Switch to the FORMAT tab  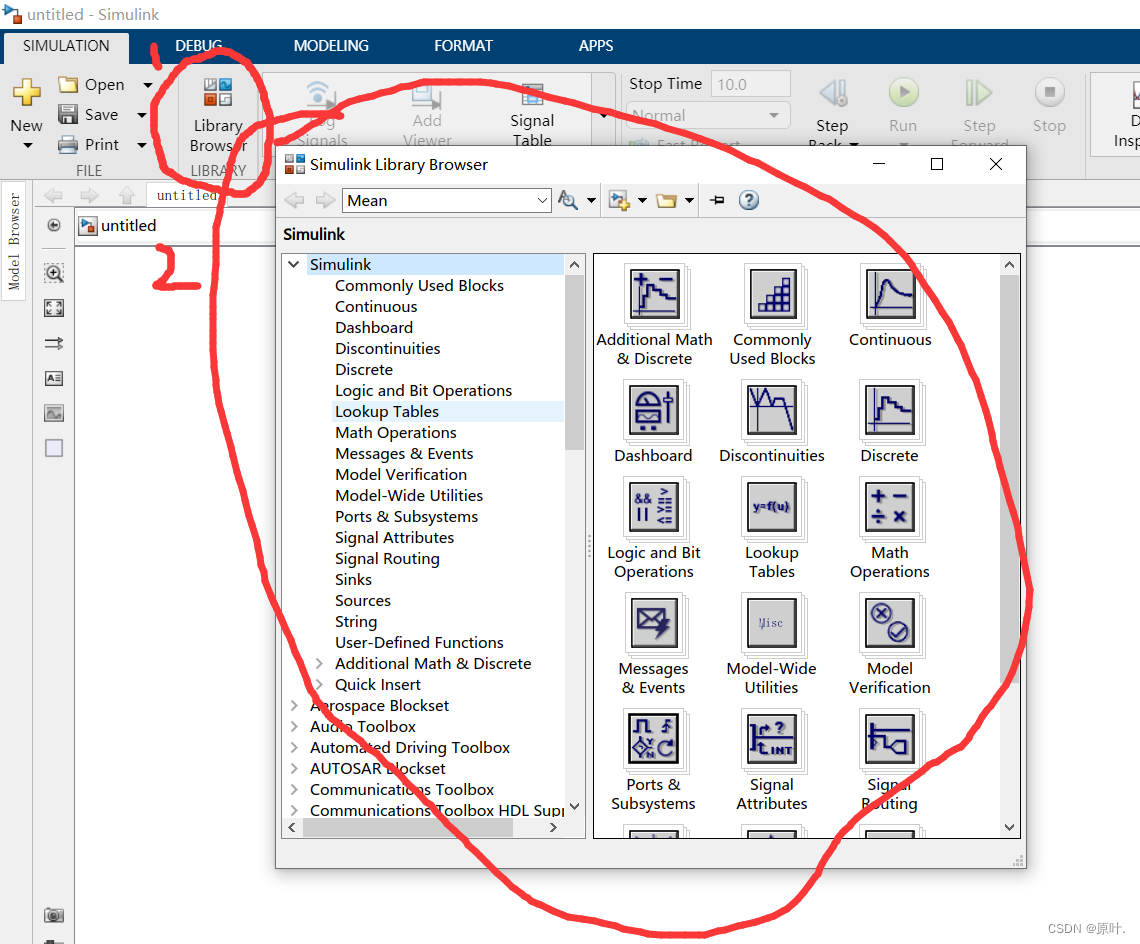(x=463, y=46)
